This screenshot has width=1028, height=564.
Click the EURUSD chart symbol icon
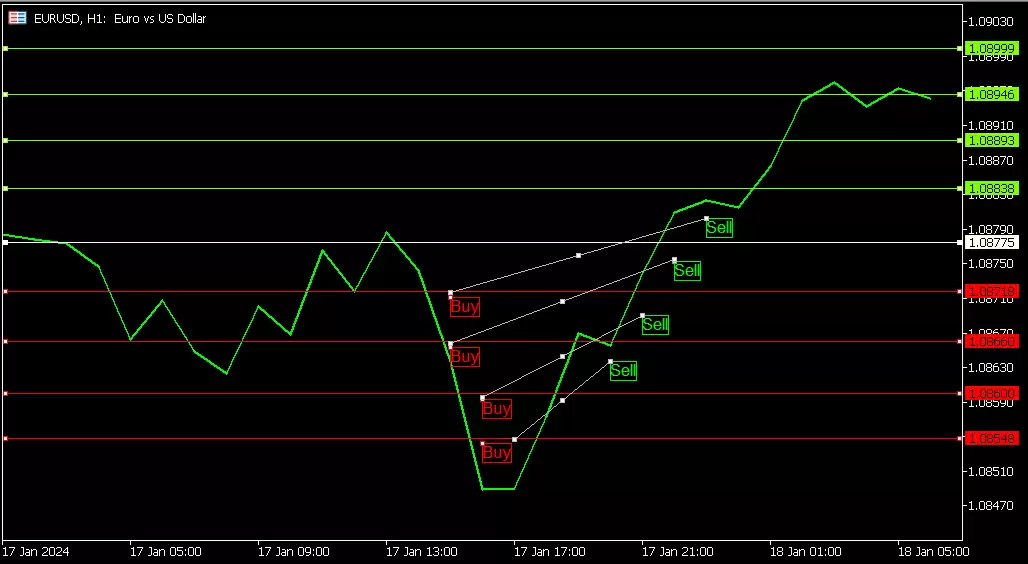(17, 18)
